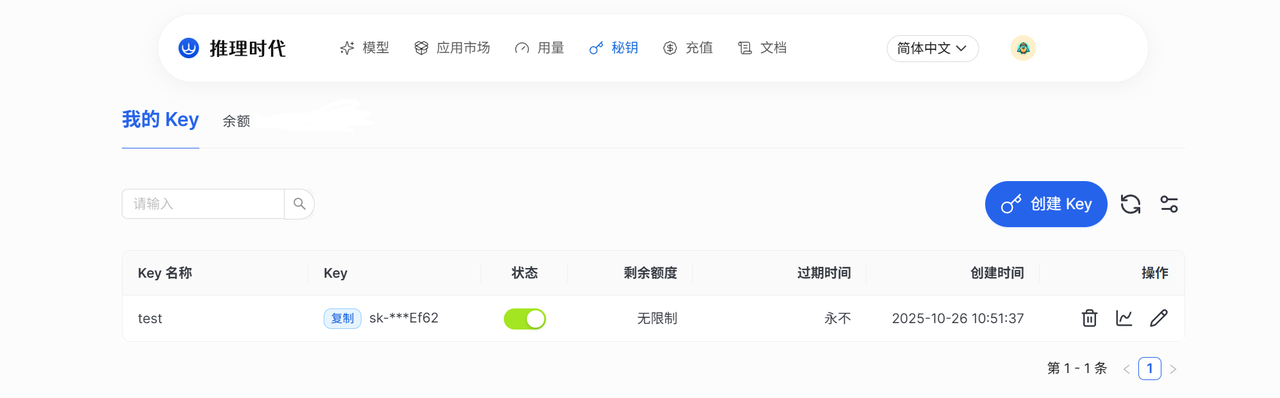Screen dimensions: 1280x398
Task: View usage chart for test key
Action: click(1124, 318)
